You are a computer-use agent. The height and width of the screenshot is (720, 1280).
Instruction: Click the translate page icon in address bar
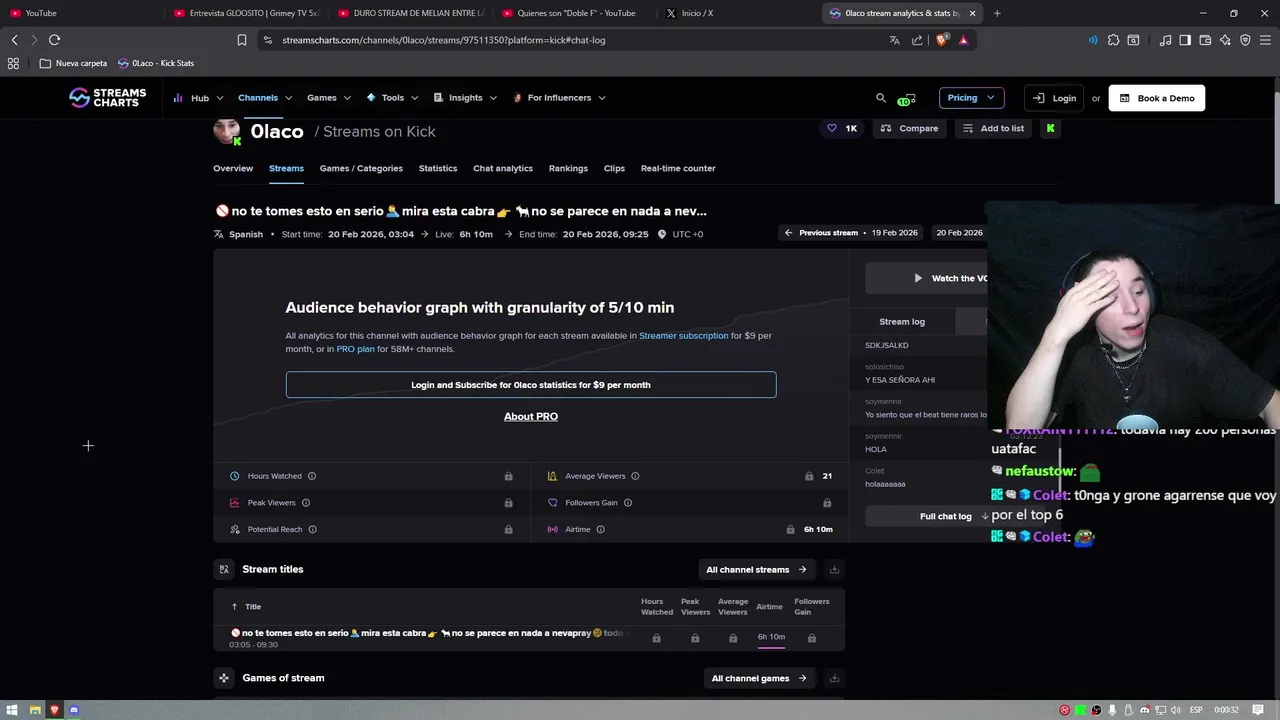(894, 40)
